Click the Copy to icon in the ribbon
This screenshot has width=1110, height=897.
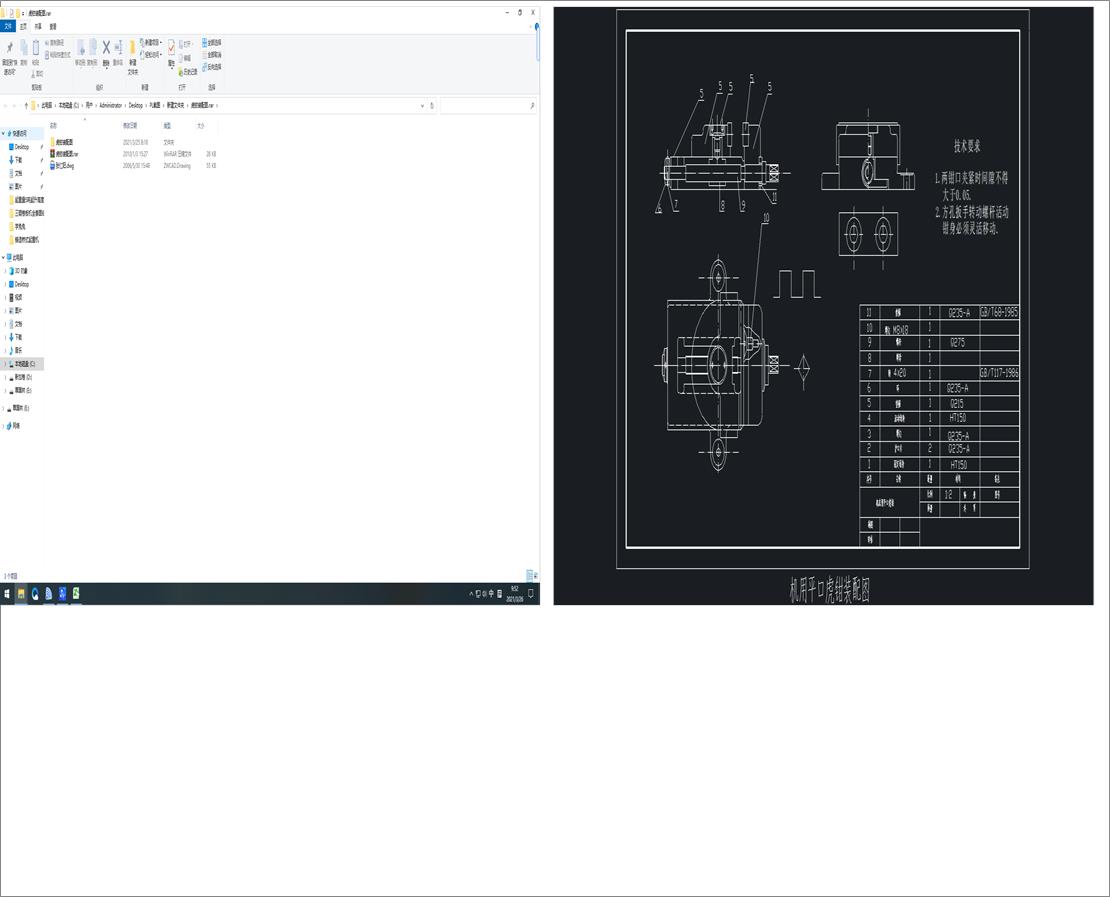pos(92,48)
